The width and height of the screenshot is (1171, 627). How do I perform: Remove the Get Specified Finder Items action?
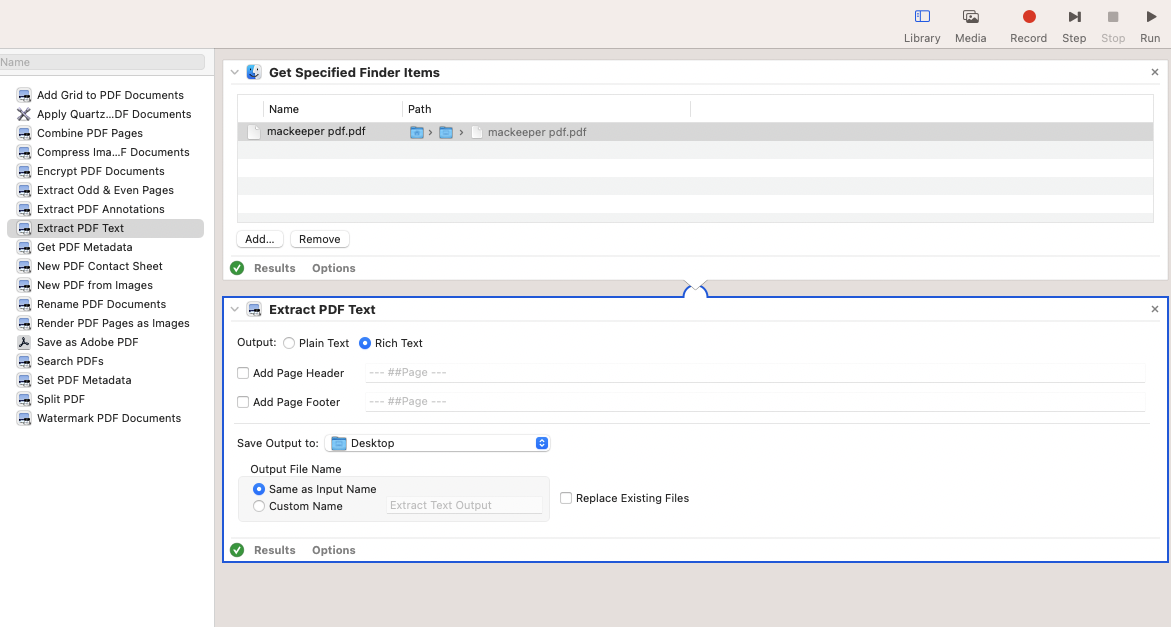point(1155,72)
